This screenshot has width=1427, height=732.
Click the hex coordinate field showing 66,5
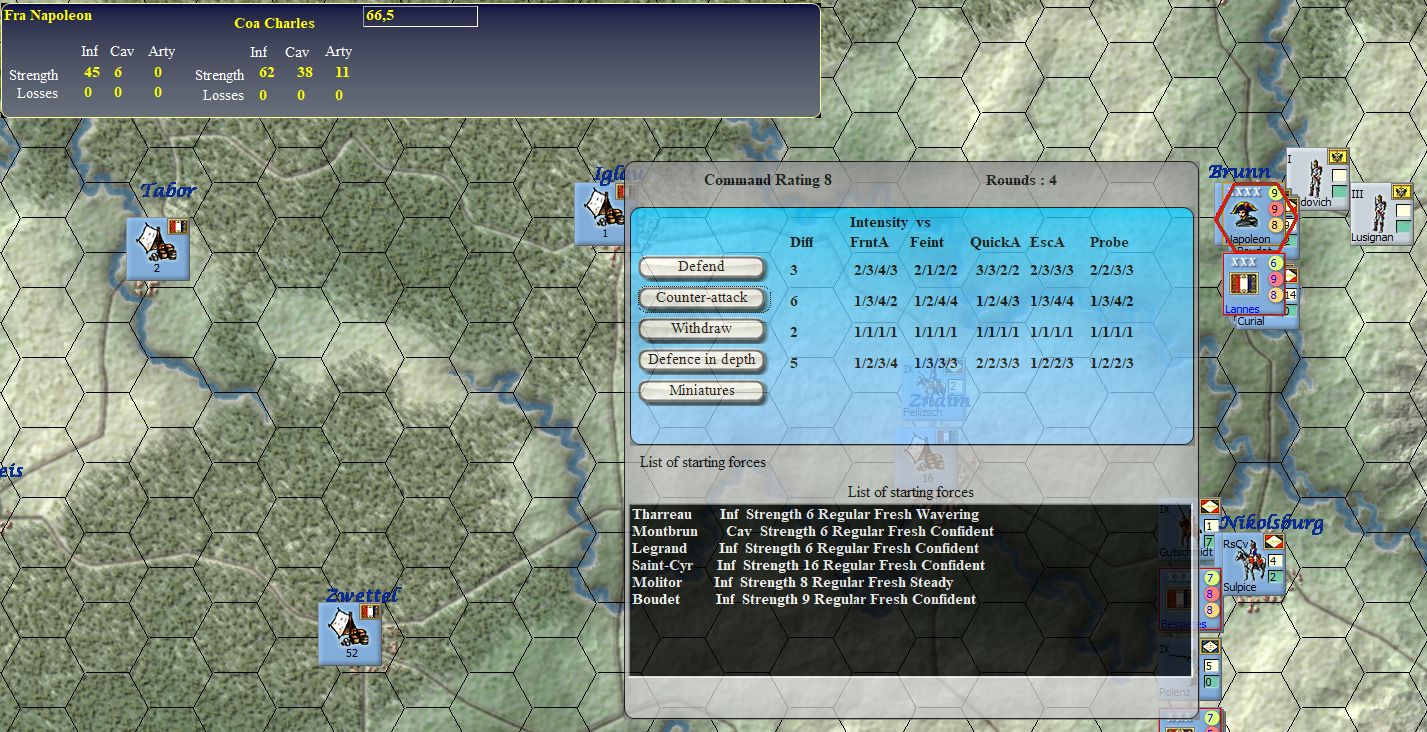(420, 16)
